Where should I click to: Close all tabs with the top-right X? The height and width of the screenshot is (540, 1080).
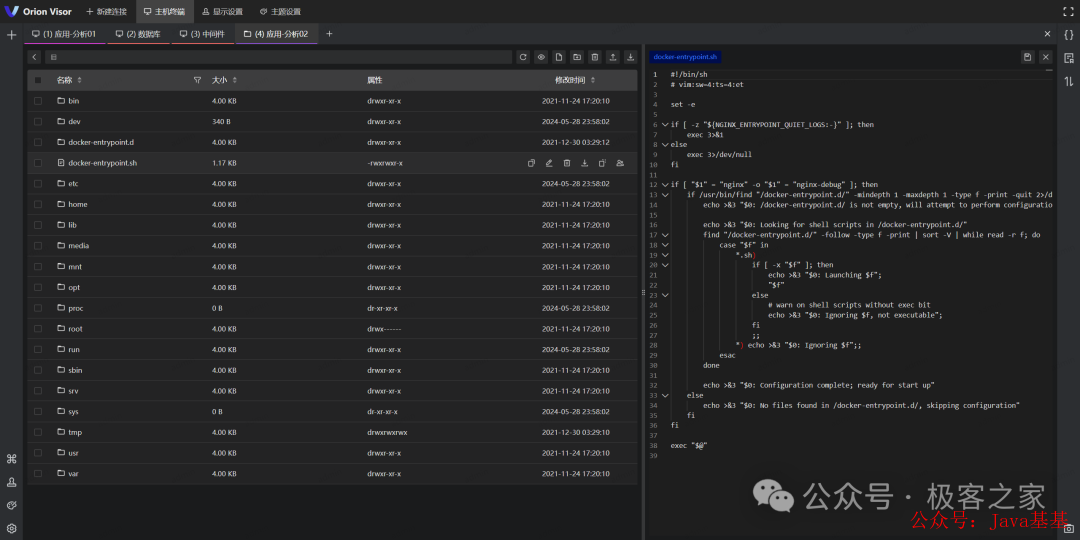[1048, 34]
